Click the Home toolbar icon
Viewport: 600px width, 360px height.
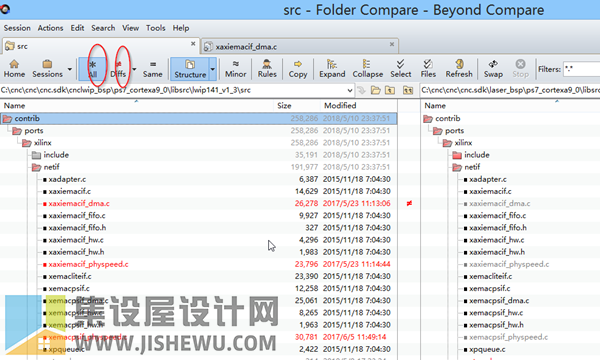coord(14,69)
